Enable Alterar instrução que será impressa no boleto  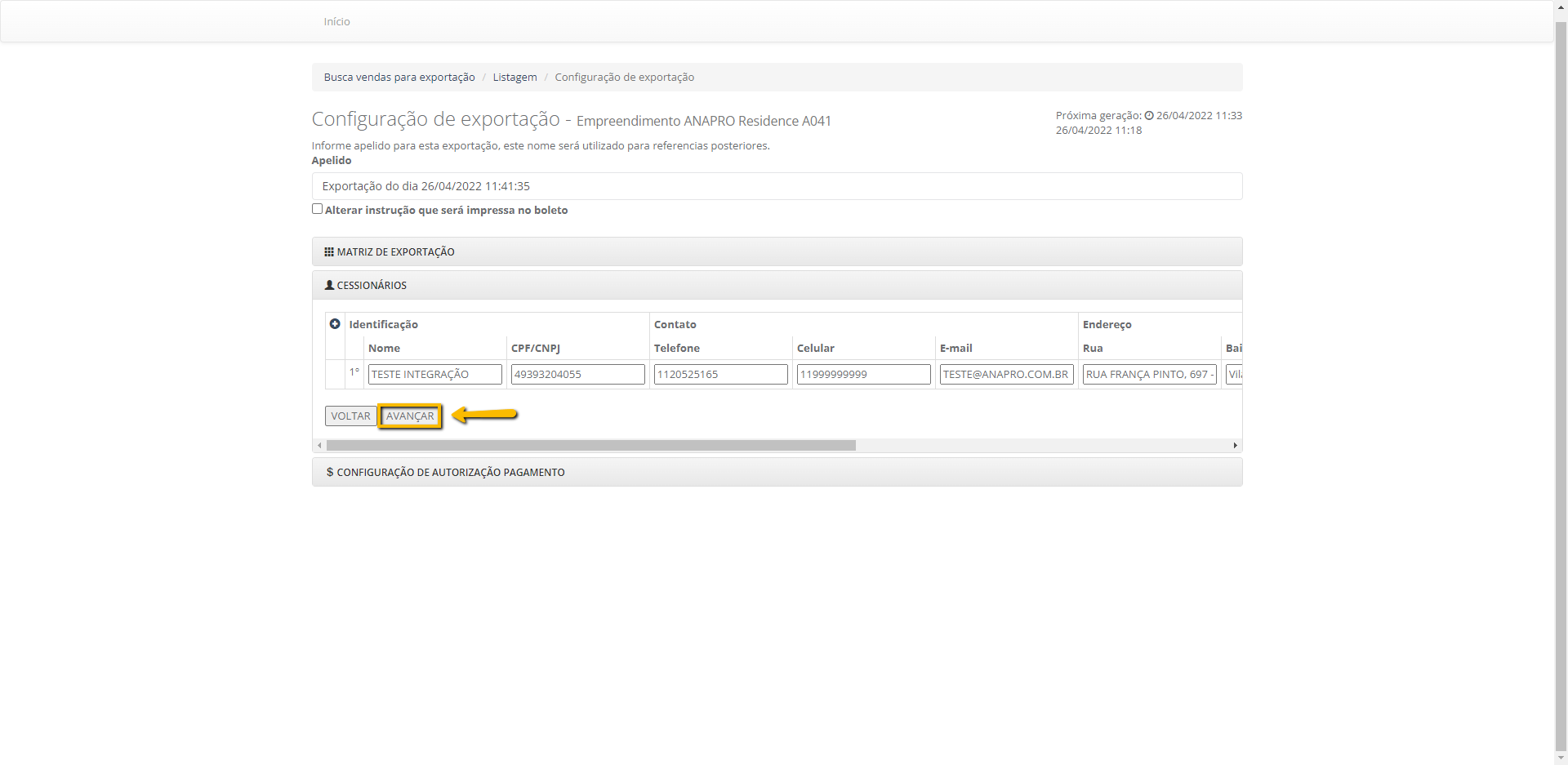coord(318,209)
